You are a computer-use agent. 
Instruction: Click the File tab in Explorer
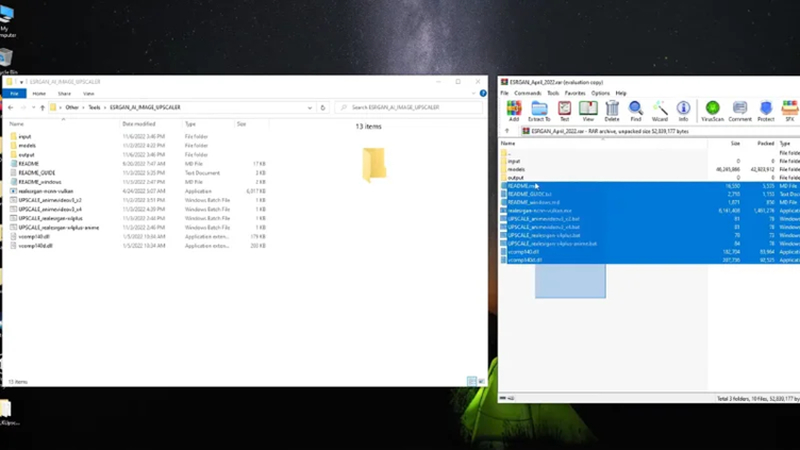[14, 93]
